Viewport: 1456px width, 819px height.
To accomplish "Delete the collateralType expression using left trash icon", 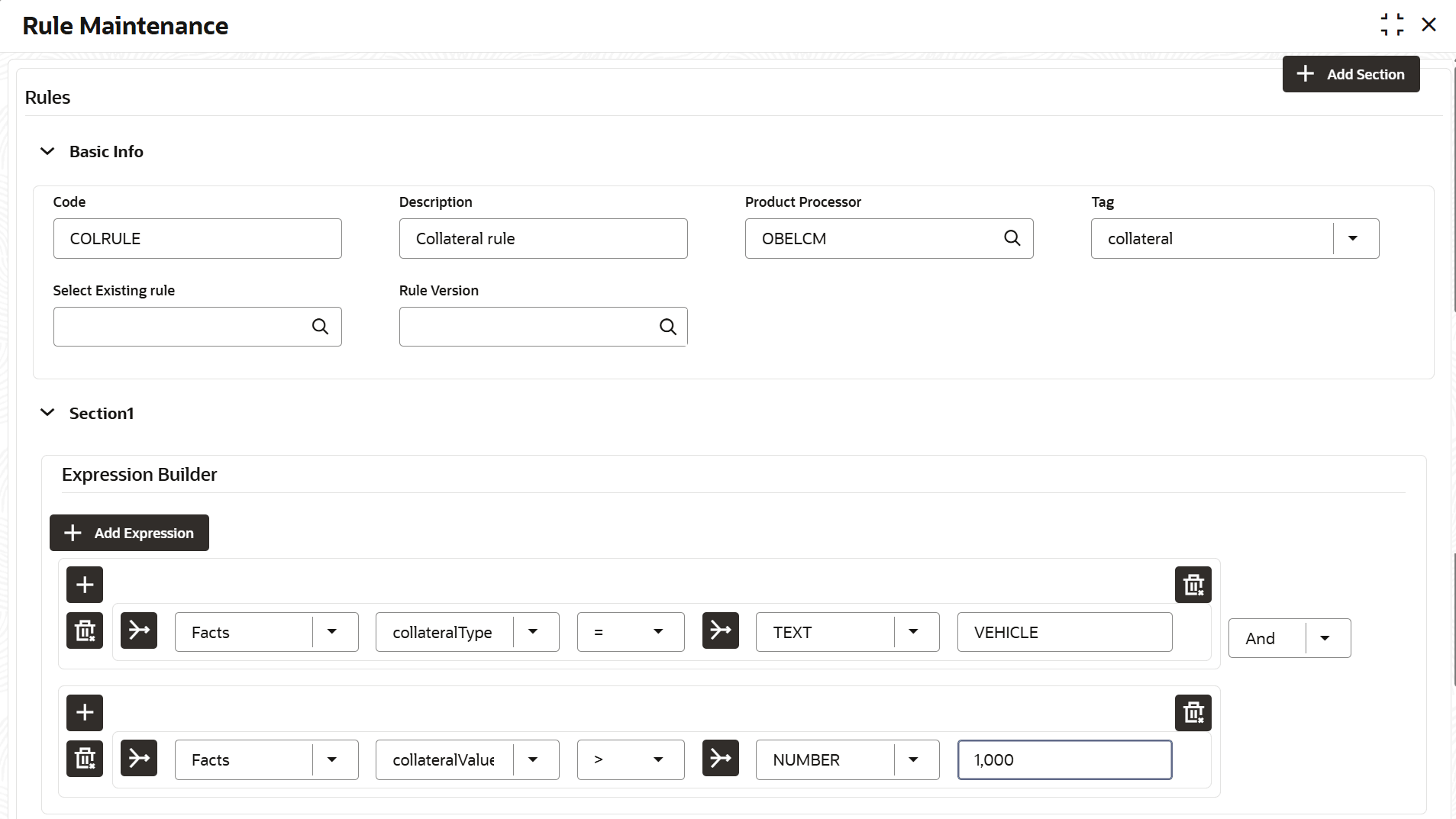I will (85, 630).
